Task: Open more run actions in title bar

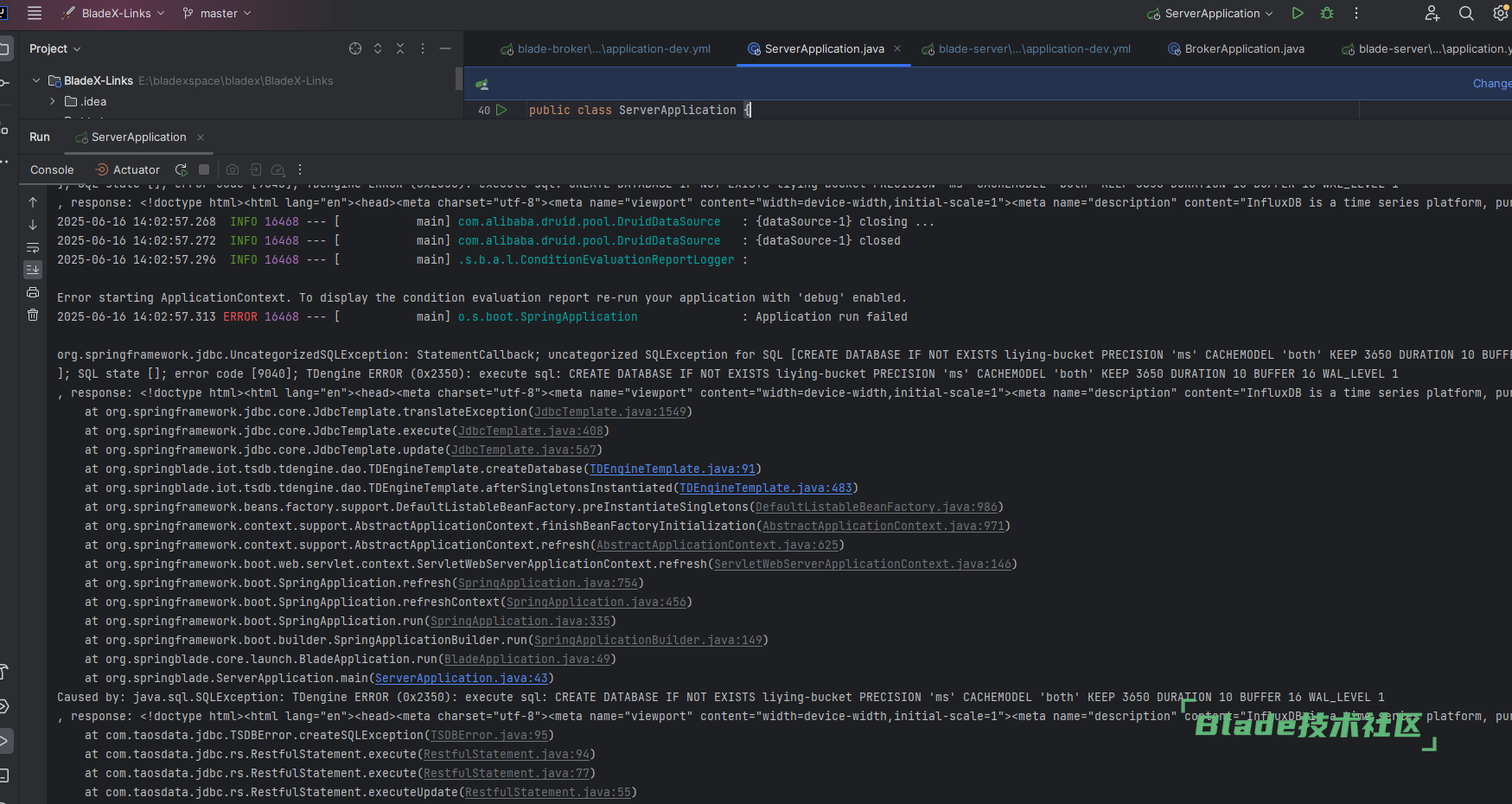Action: coord(1356,13)
